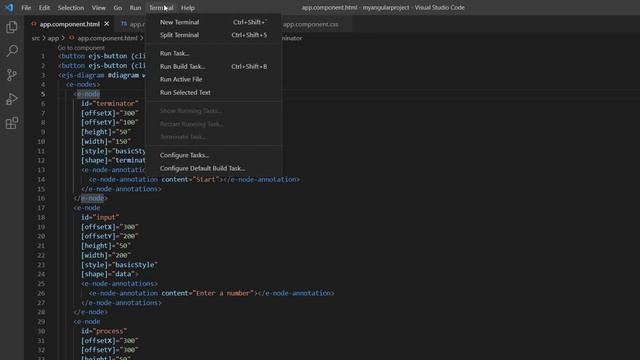The height and width of the screenshot is (360, 640).
Task: Open the Explorer view in activity bar
Action: coord(12,27)
